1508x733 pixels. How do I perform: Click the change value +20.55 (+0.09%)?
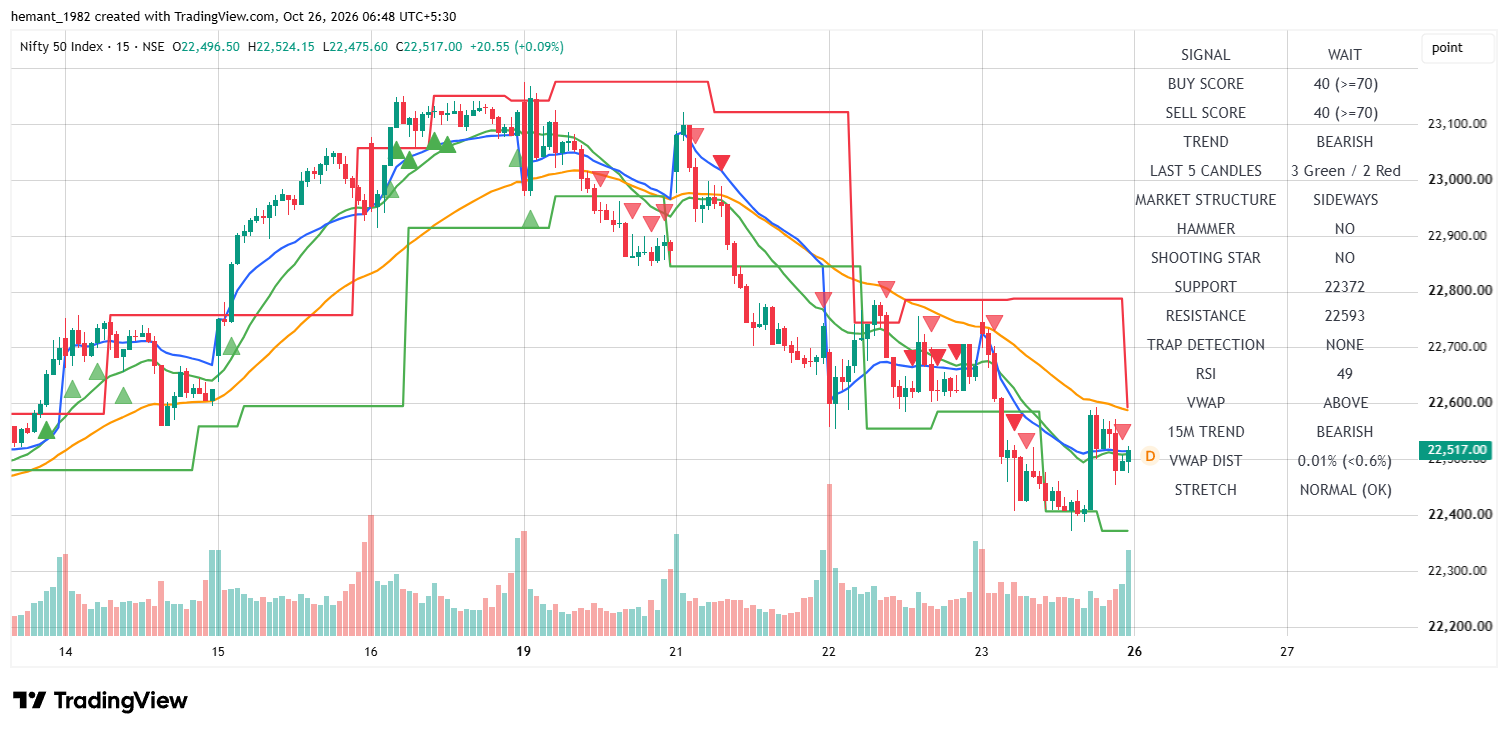[517, 46]
